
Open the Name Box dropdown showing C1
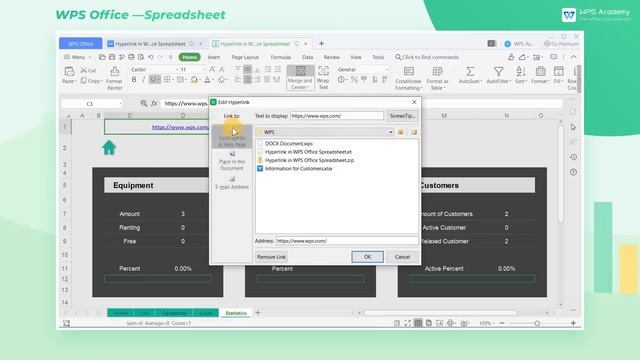coord(120,104)
